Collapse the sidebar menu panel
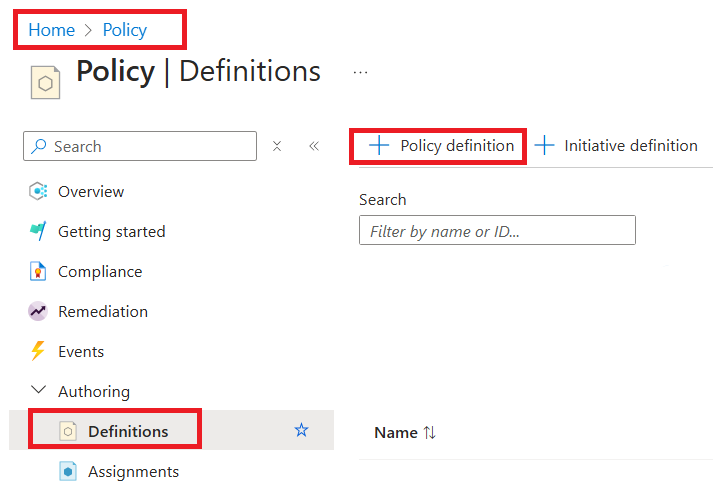713x492 pixels. pos(313,146)
